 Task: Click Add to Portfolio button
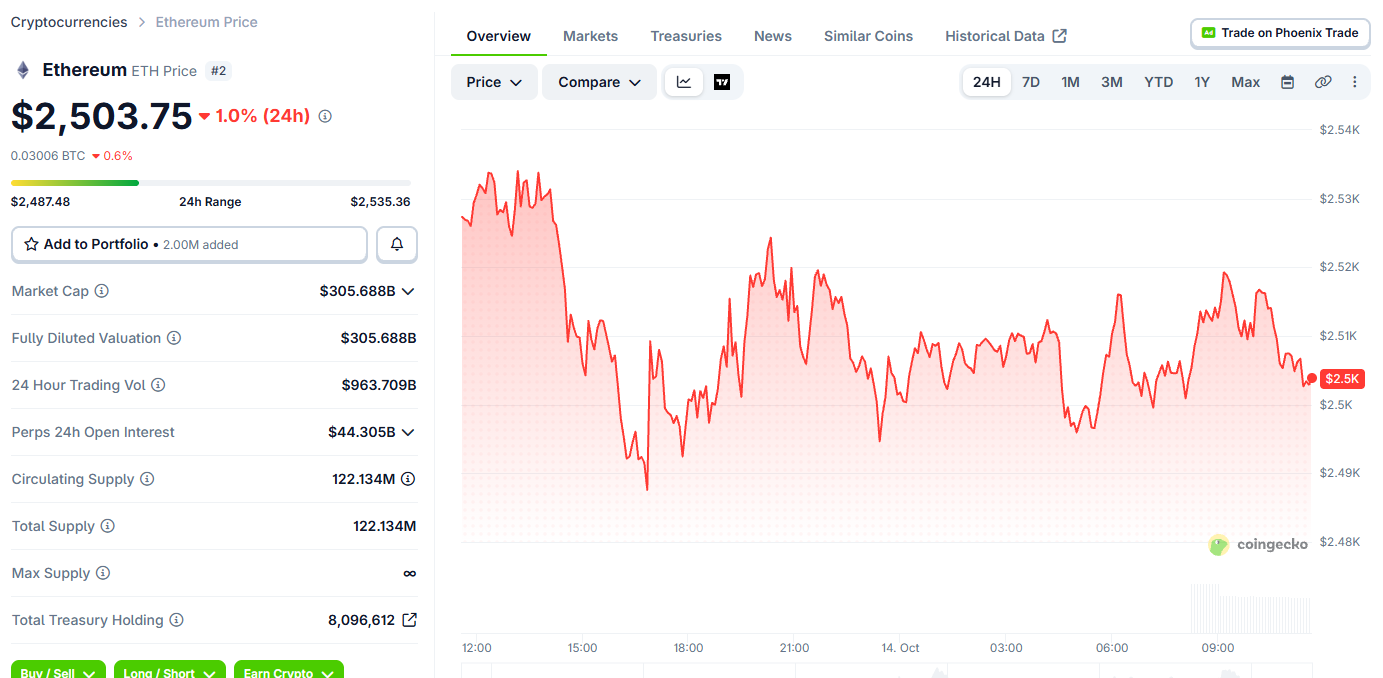tap(189, 244)
